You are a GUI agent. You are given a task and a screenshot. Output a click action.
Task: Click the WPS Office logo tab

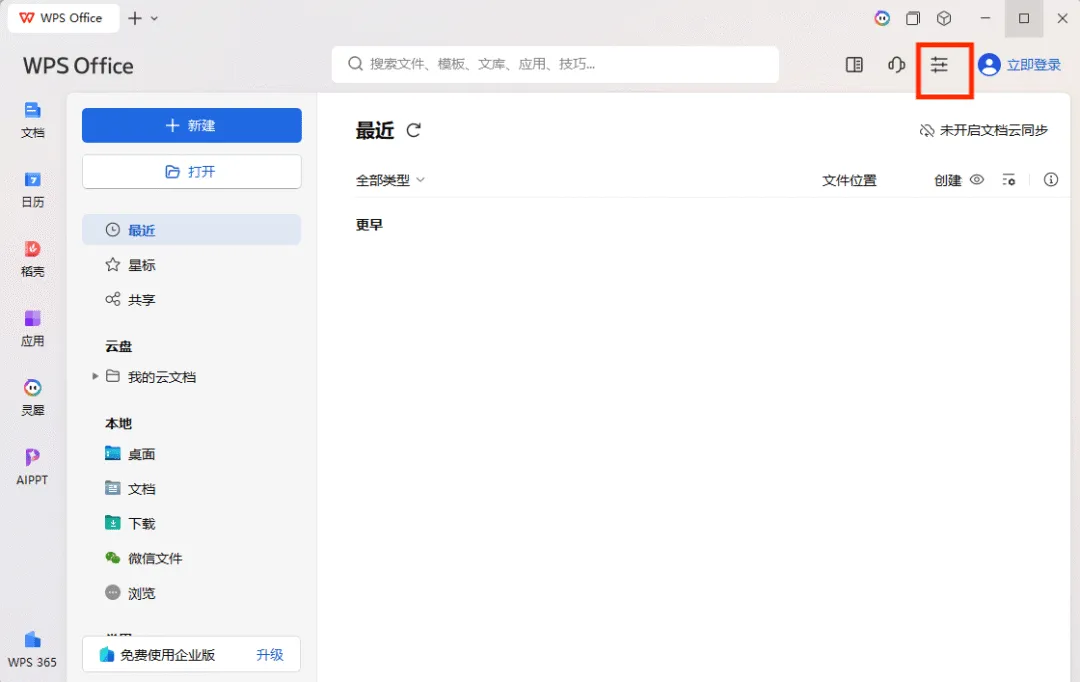coord(63,18)
